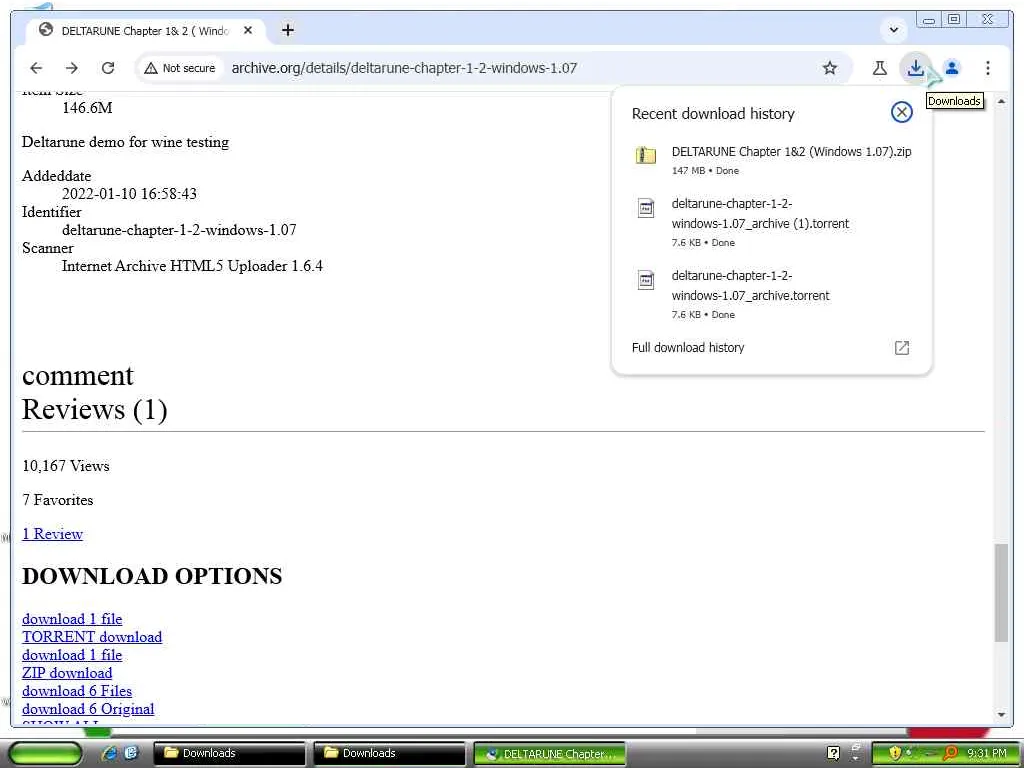Open the Chrome profile icon

pos(952,68)
